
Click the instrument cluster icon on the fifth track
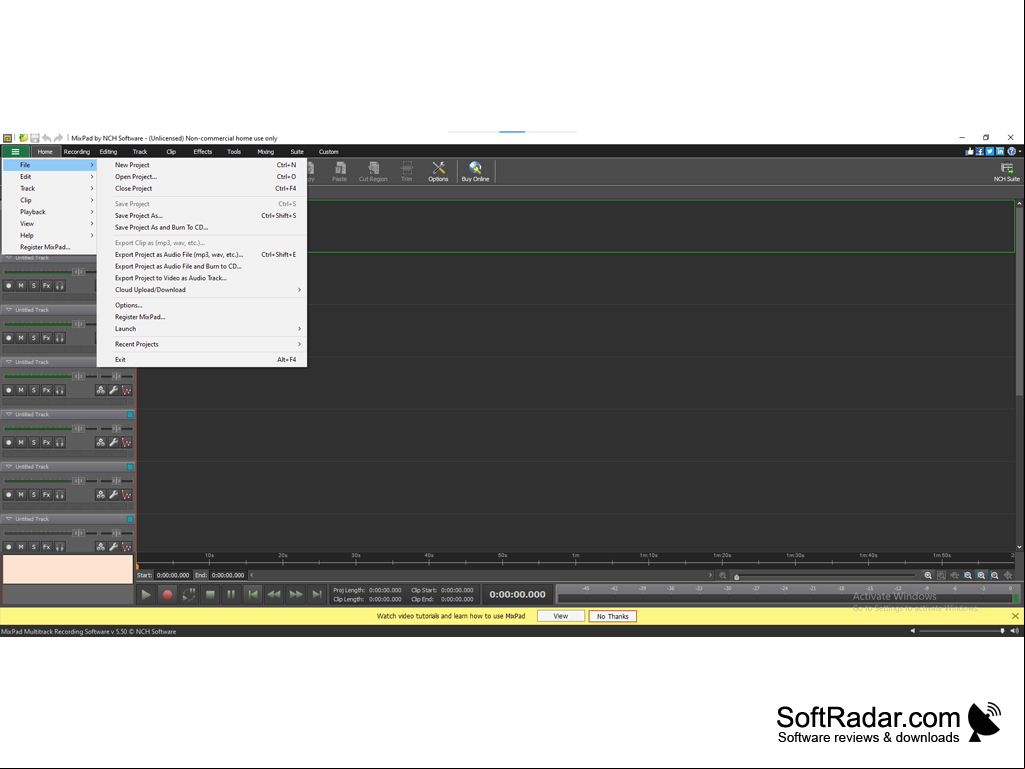(101, 495)
